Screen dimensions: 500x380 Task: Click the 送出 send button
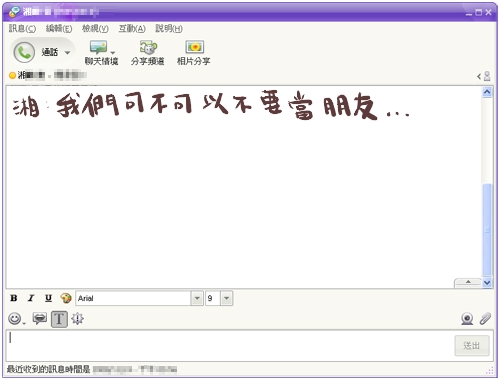coord(472,346)
